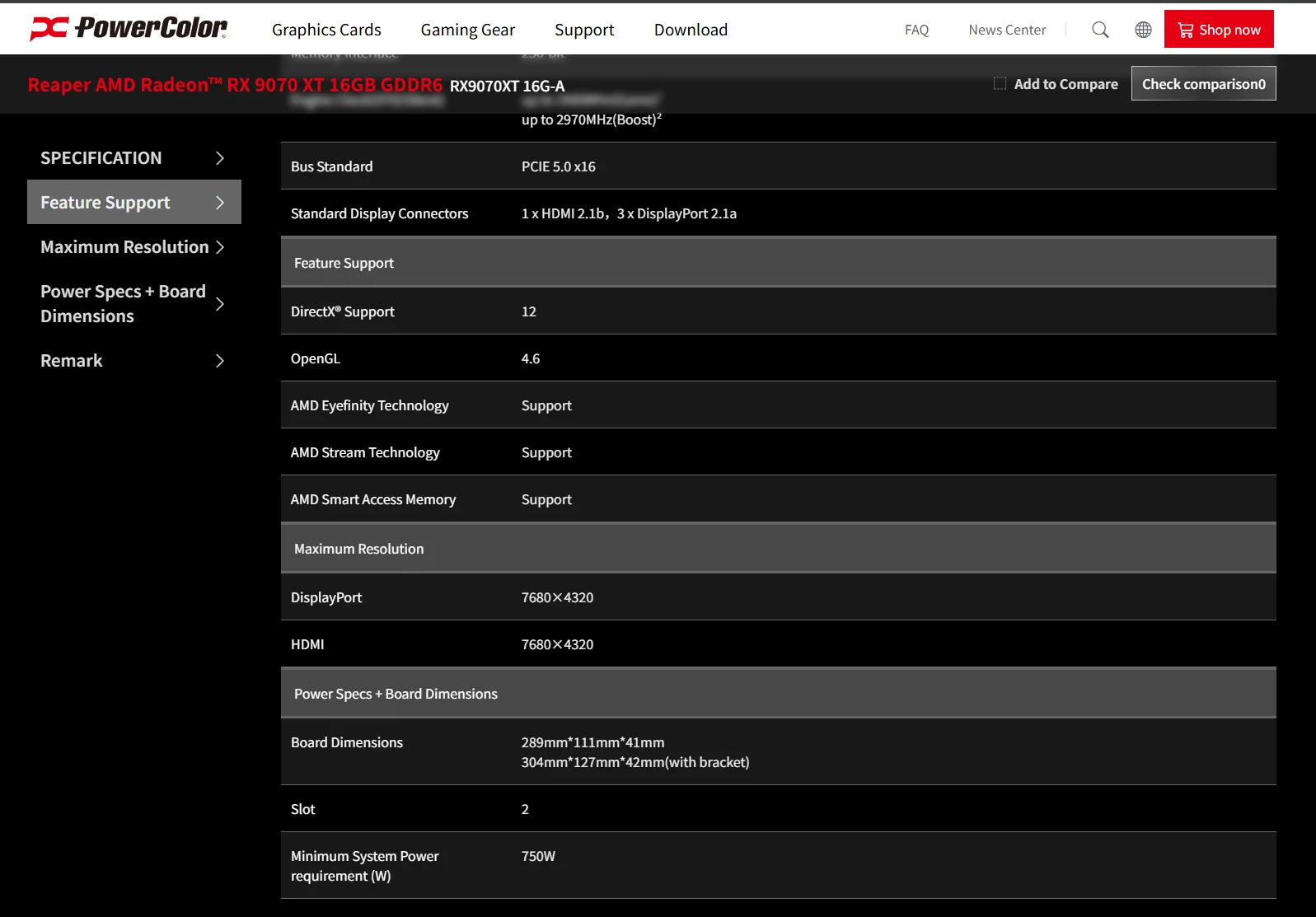Click the AMD Eyefinity Technology label
The height and width of the screenshot is (917, 1316).
pyautogui.click(x=369, y=405)
